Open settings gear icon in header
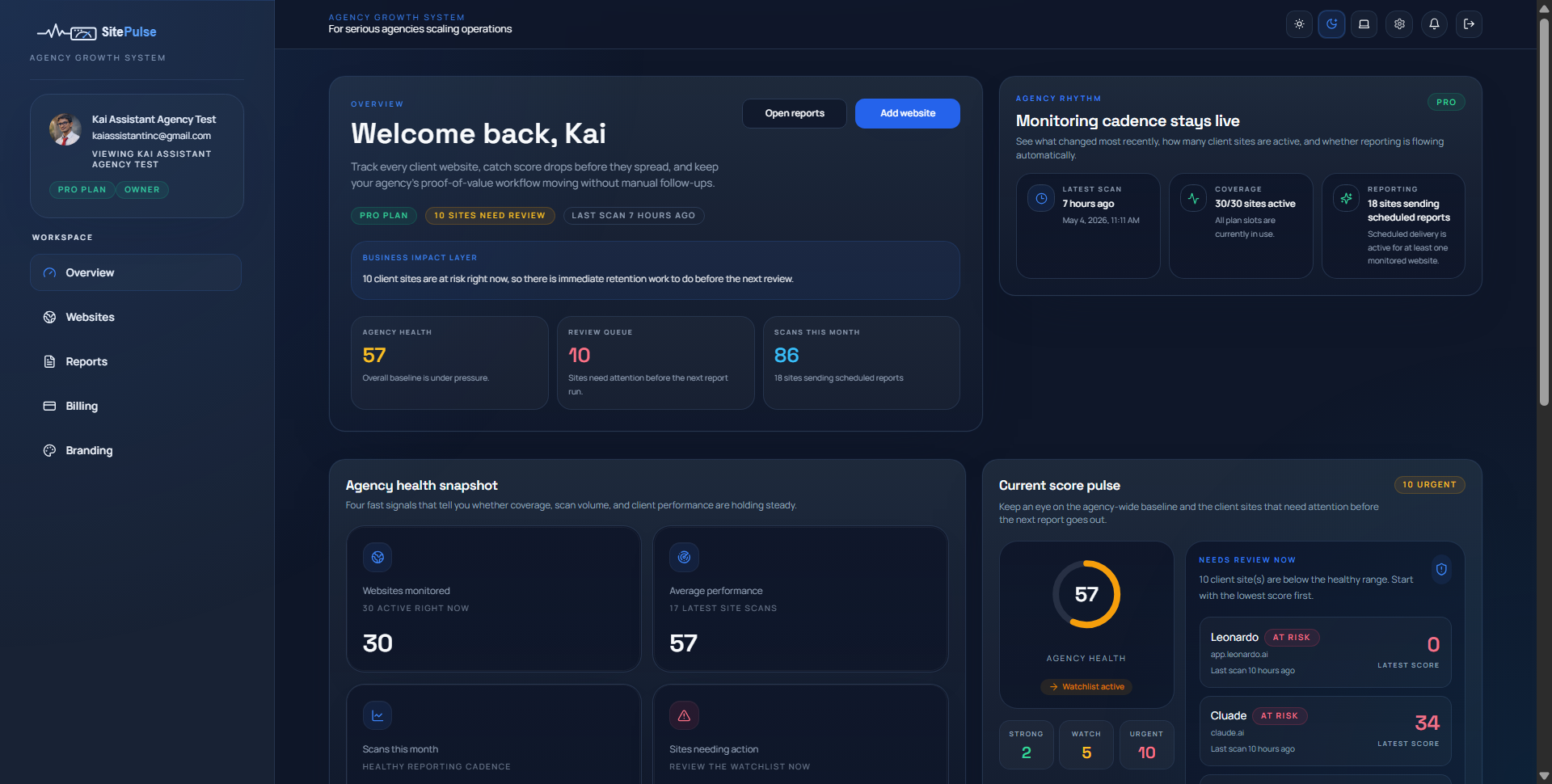This screenshot has width=1552, height=784. point(1399,24)
